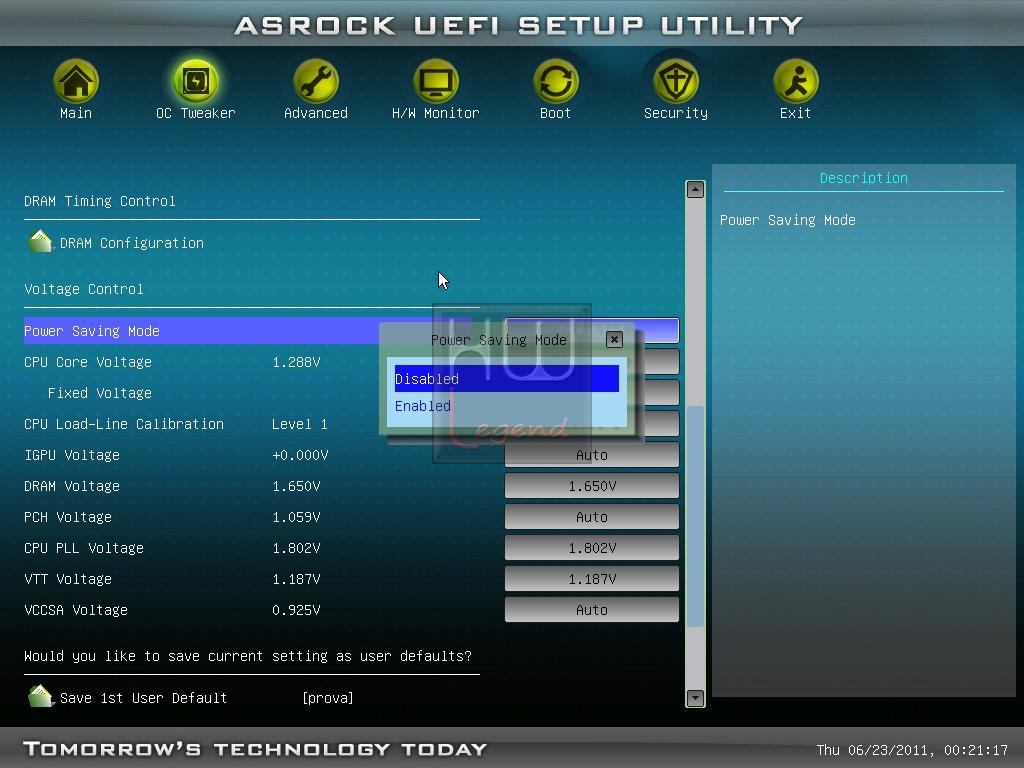The height and width of the screenshot is (768, 1024).
Task: Click the Description panel heading
Action: (x=863, y=178)
